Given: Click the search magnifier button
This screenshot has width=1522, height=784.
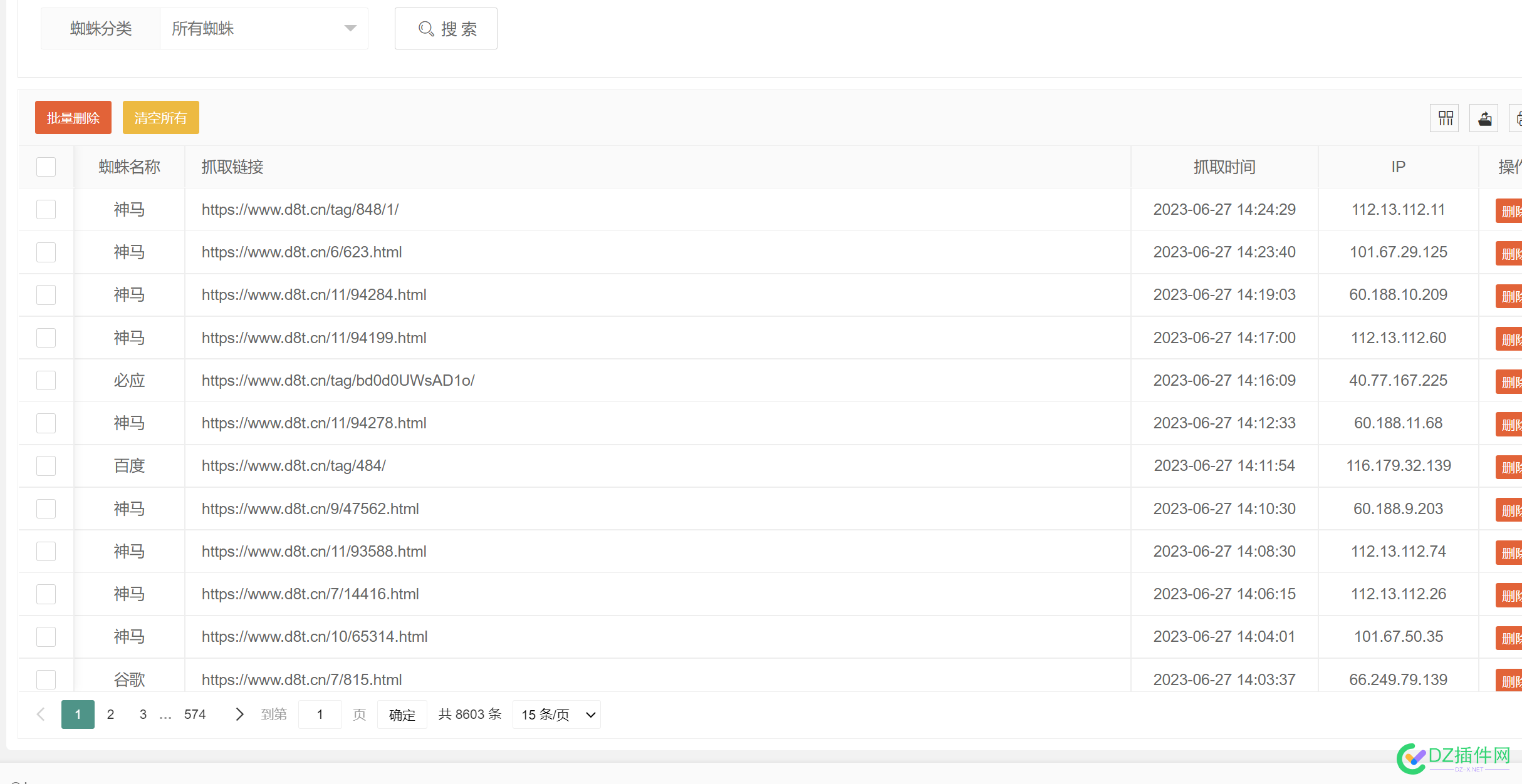Looking at the screenshot, I should tap(446, 29).
